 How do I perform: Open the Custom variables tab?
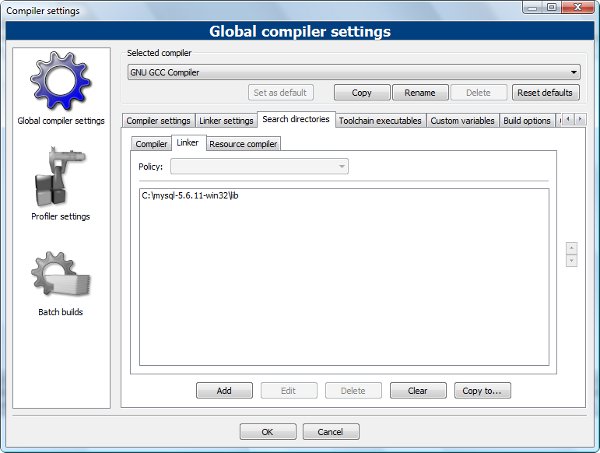[x=462, y=121]
